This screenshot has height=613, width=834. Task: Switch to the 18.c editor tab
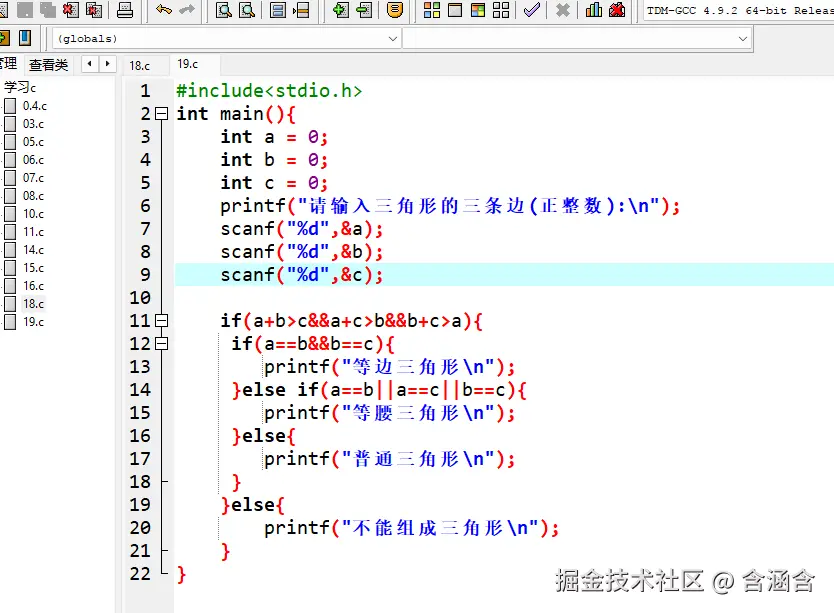[139, 65]
